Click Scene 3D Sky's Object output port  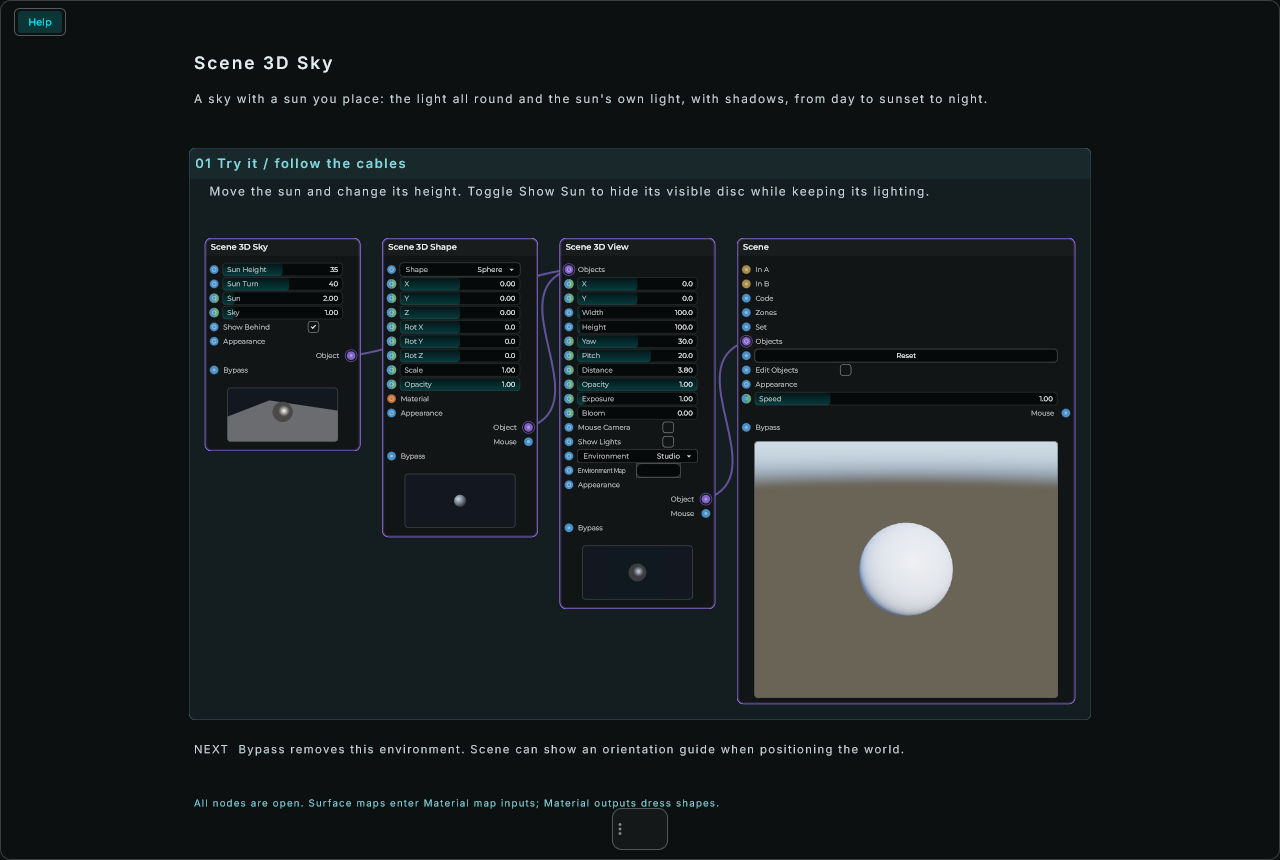[x=351, y=356]
